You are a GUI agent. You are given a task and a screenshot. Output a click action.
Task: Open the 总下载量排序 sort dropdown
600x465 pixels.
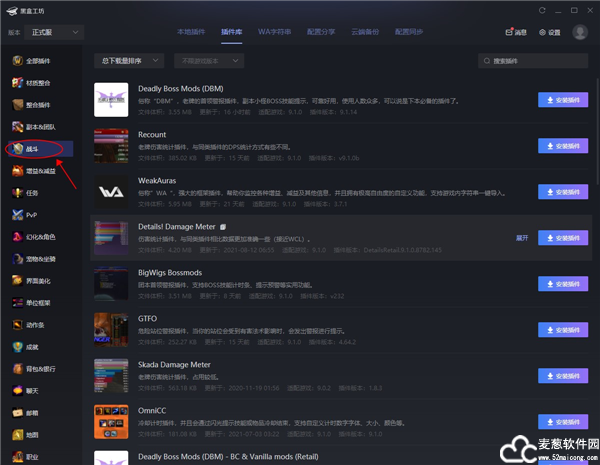(129, 61)
